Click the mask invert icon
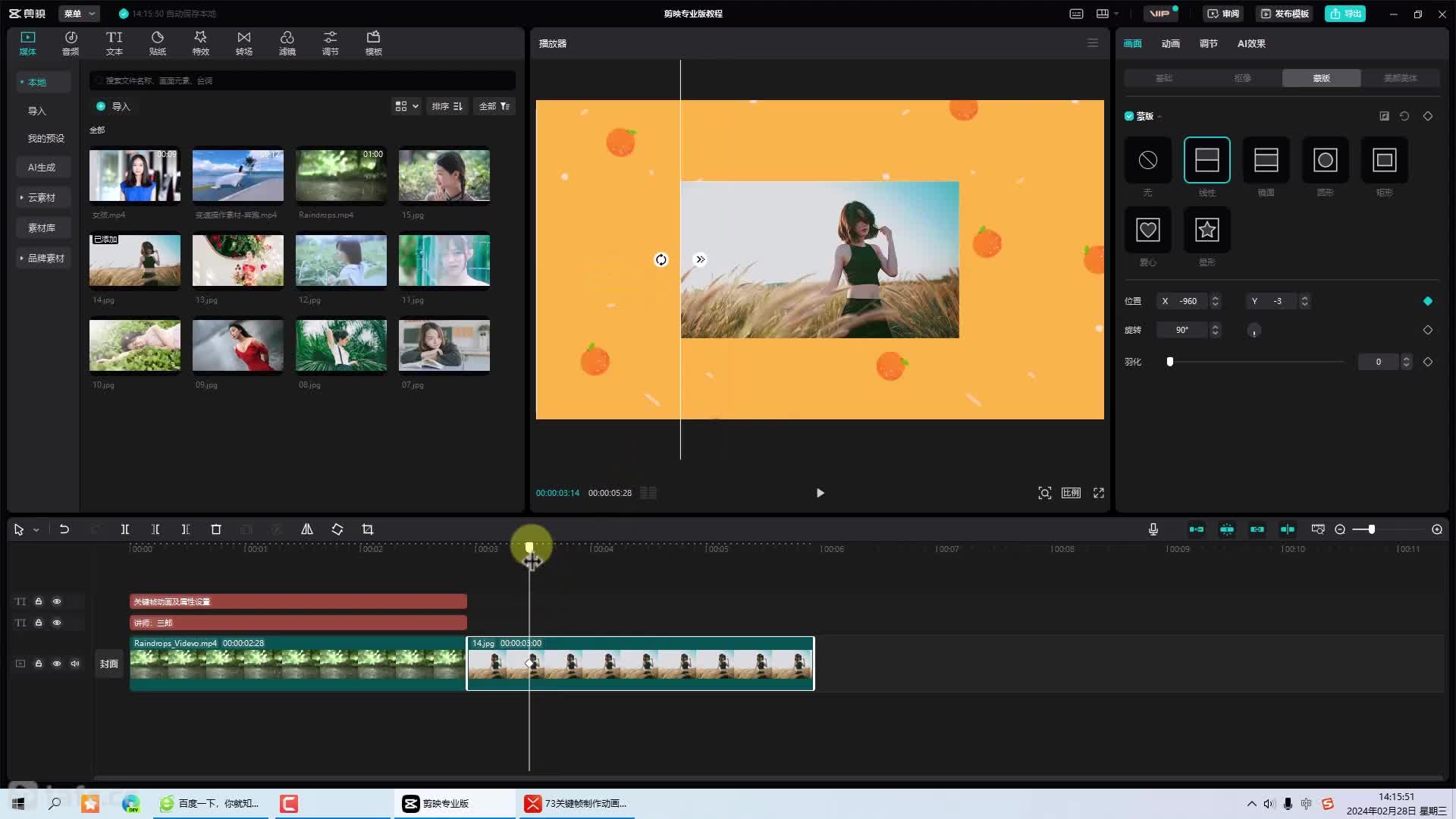This screenshot has width=1456, height=819. click(x=1384, y=116)
